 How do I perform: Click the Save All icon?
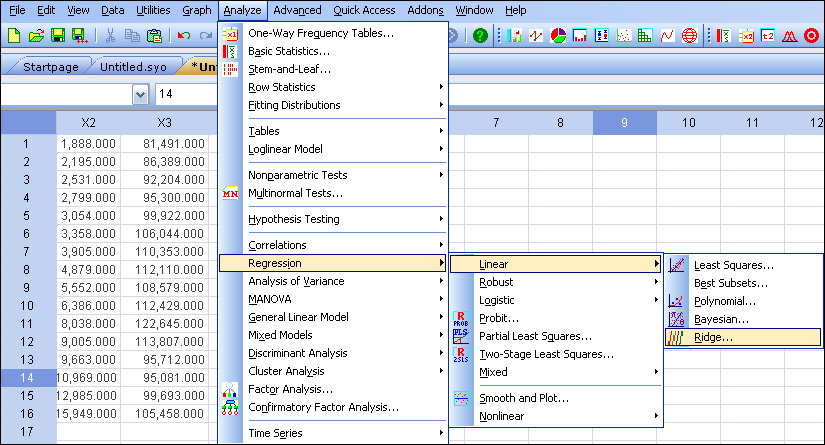point(79,36)
